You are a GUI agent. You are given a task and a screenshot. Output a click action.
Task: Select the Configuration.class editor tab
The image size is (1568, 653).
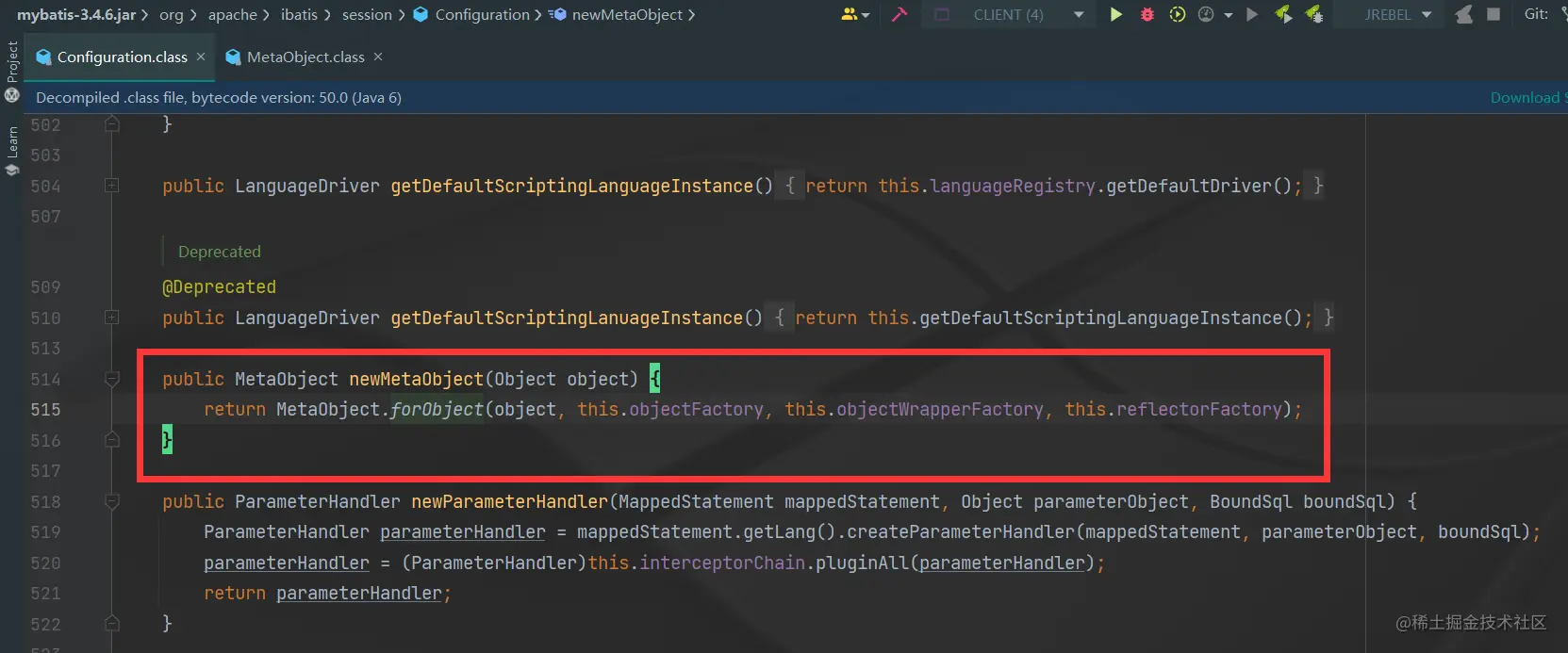(x=122, y=57)
